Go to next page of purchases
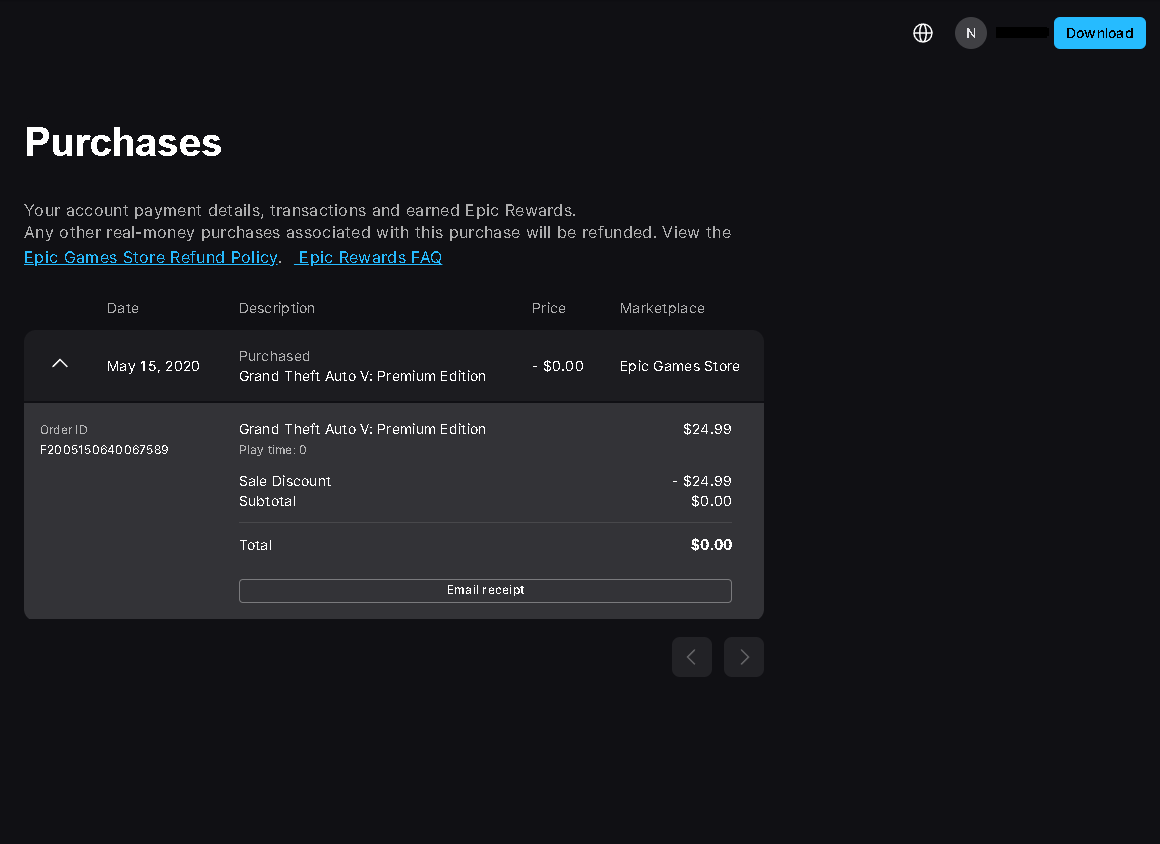Screen dimensions: 1160x844 (x=743, y=657)
